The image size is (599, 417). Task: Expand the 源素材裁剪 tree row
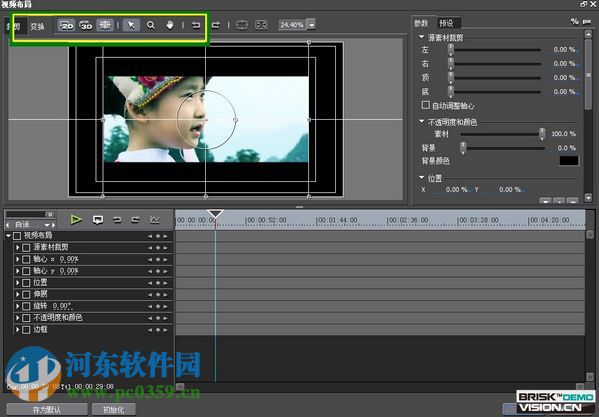18,248
